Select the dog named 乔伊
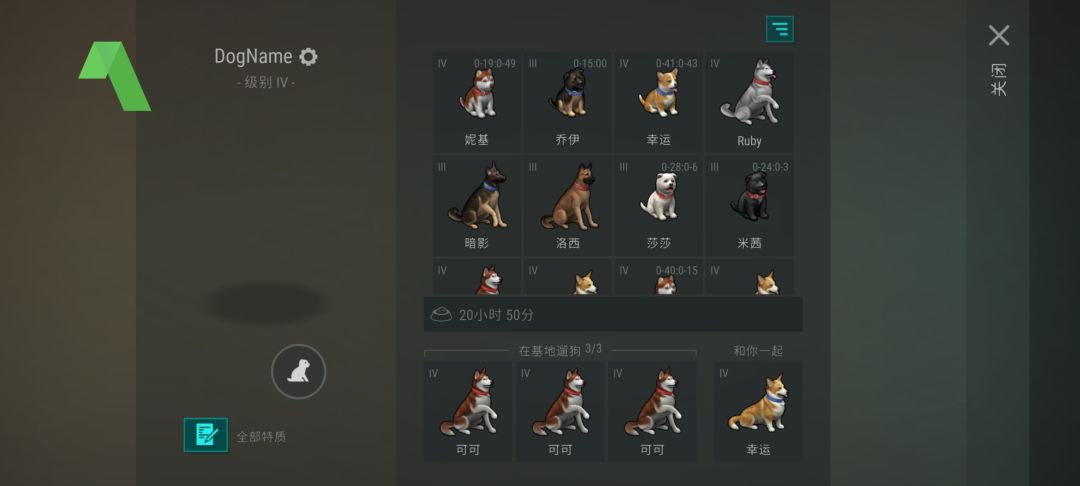 point(568,103)
